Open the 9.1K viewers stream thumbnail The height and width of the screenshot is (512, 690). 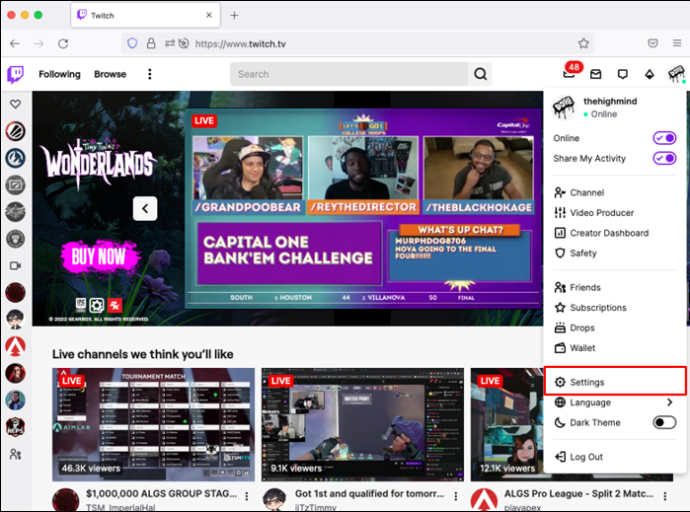pyautogui.click(x=363, y=424)
